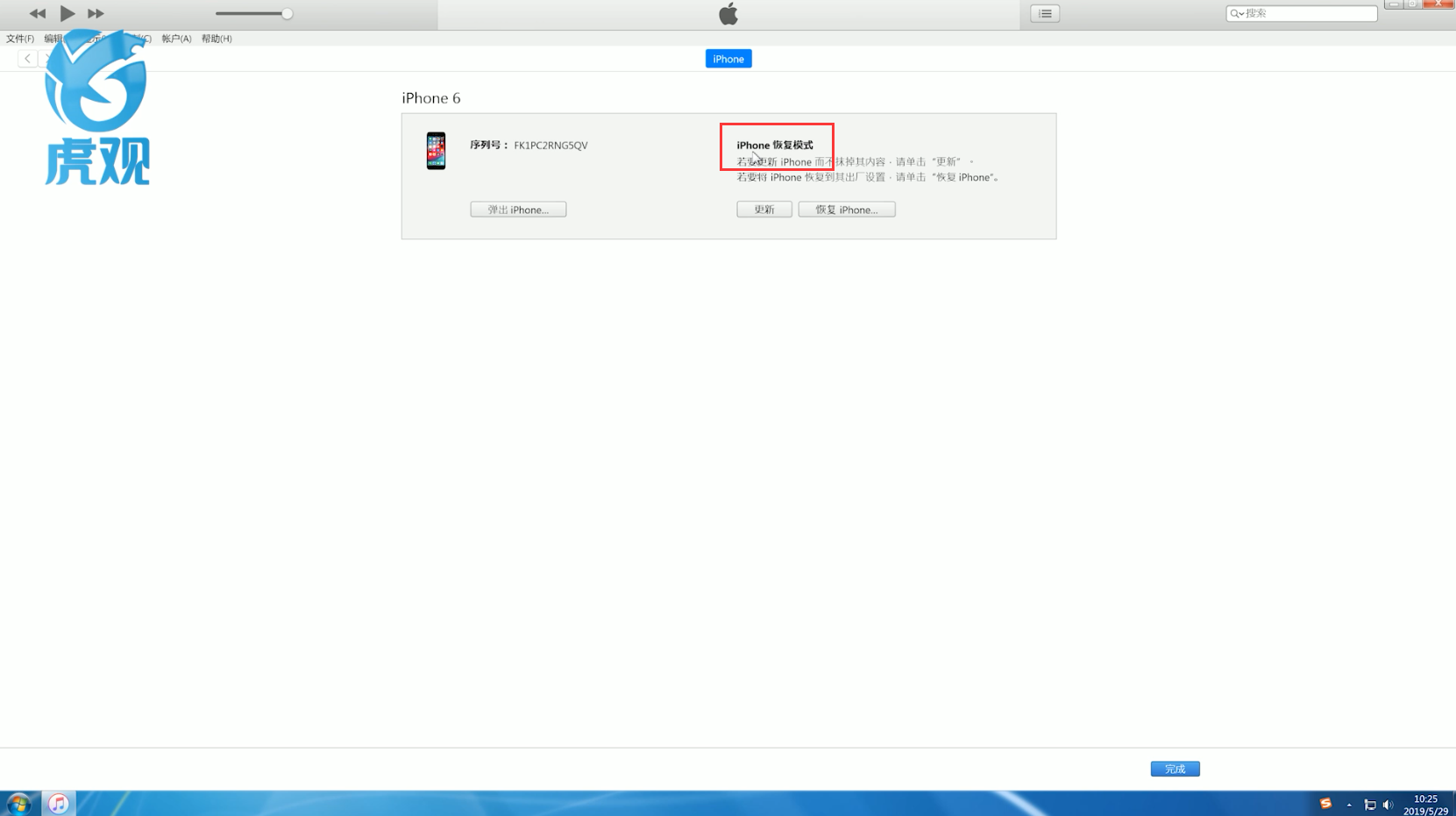Screen dimensions: 1456x816
Task: Click the 恢复 iPhone... restore button
Action: [847, 209]
